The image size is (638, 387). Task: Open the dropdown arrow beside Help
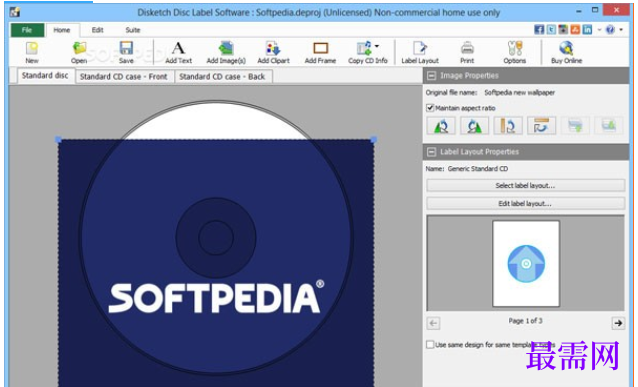tap(621, 30)
